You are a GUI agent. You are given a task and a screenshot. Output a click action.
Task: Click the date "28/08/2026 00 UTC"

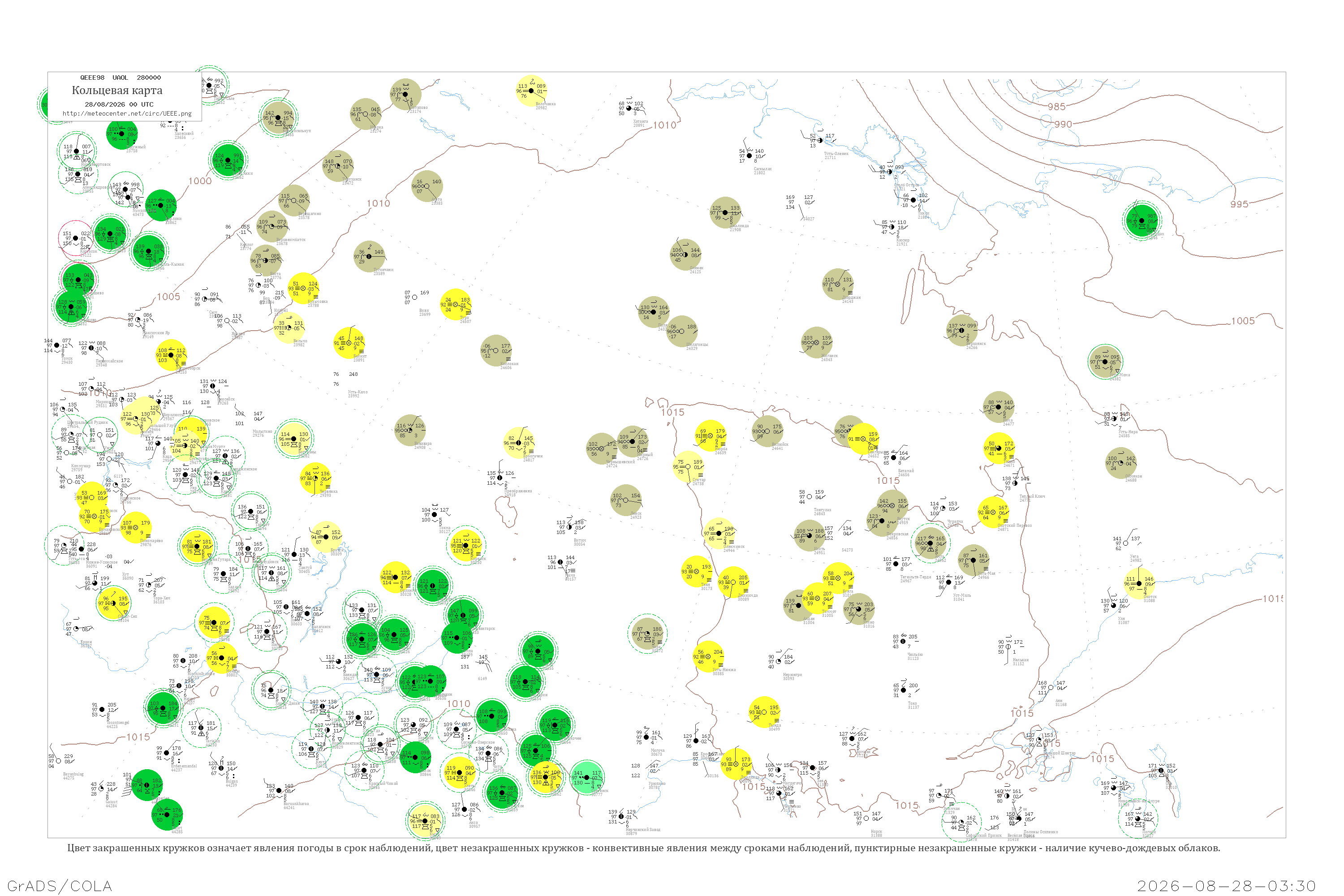(x=119, y=104)
